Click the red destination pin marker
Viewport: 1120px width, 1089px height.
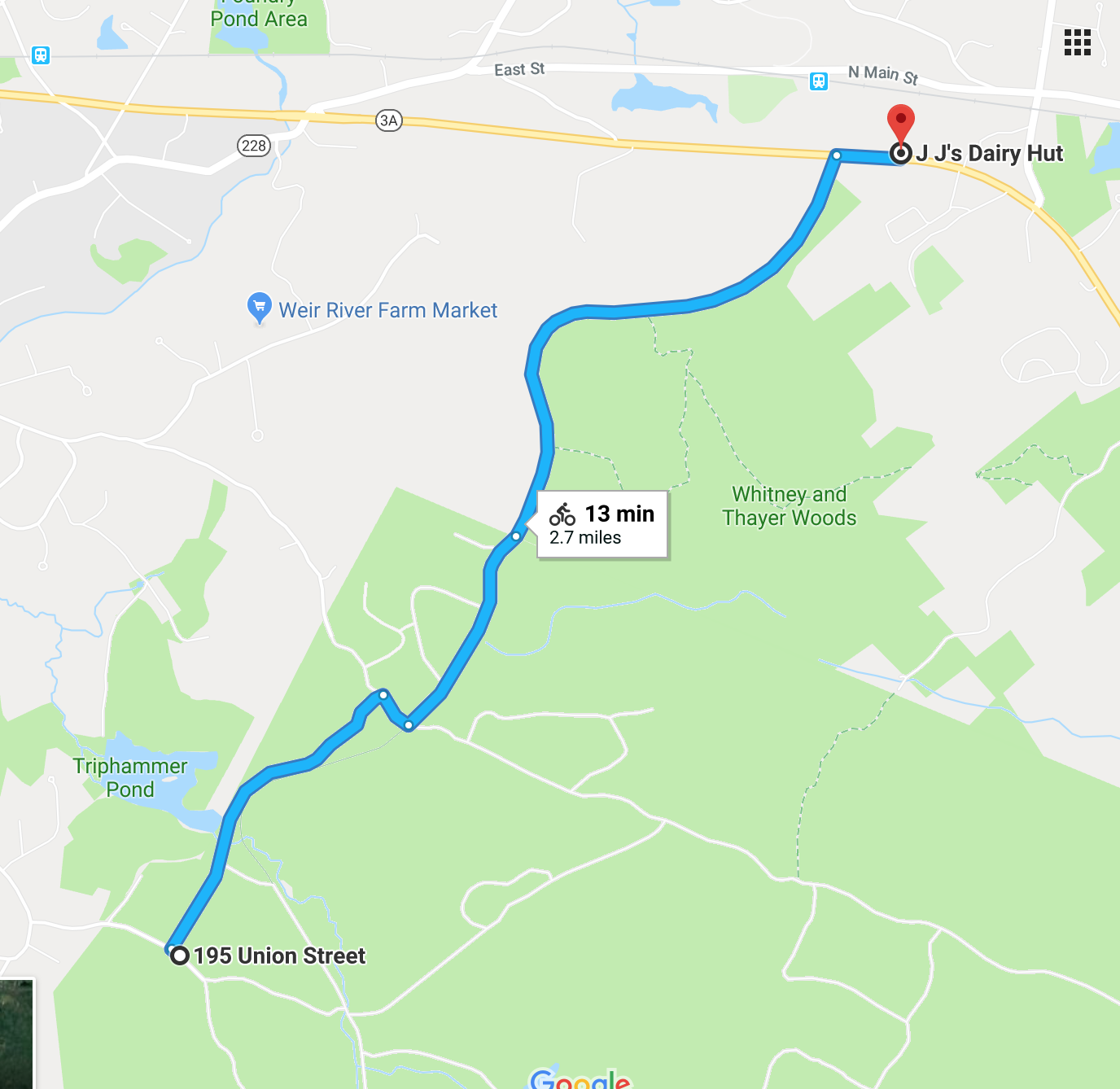click(900, 125)
